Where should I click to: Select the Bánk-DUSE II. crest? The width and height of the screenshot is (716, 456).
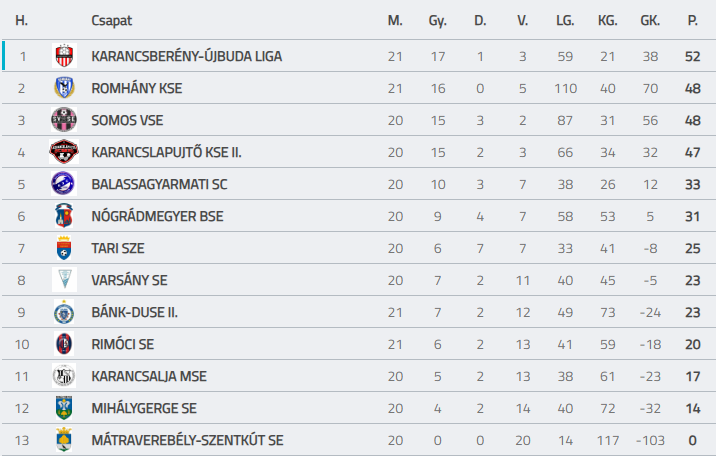pyautogui.click(x=64, y=312)
